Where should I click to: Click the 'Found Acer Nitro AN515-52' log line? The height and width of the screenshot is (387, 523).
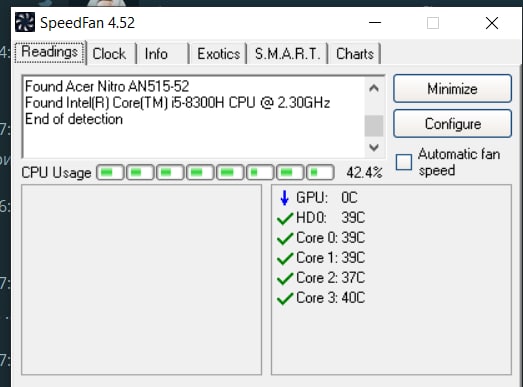pos(107,86)
